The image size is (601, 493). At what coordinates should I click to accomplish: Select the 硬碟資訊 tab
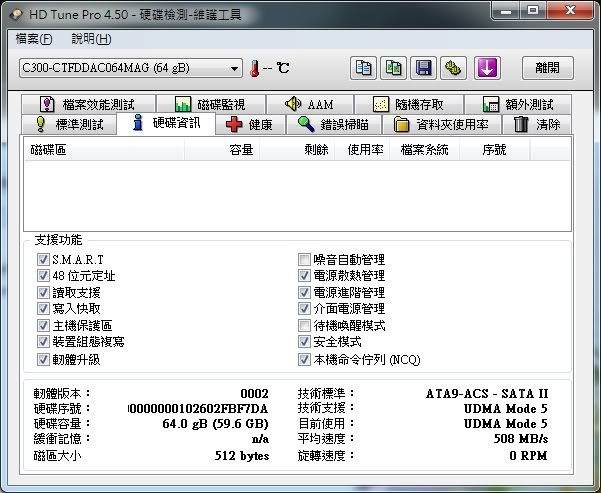166,123
